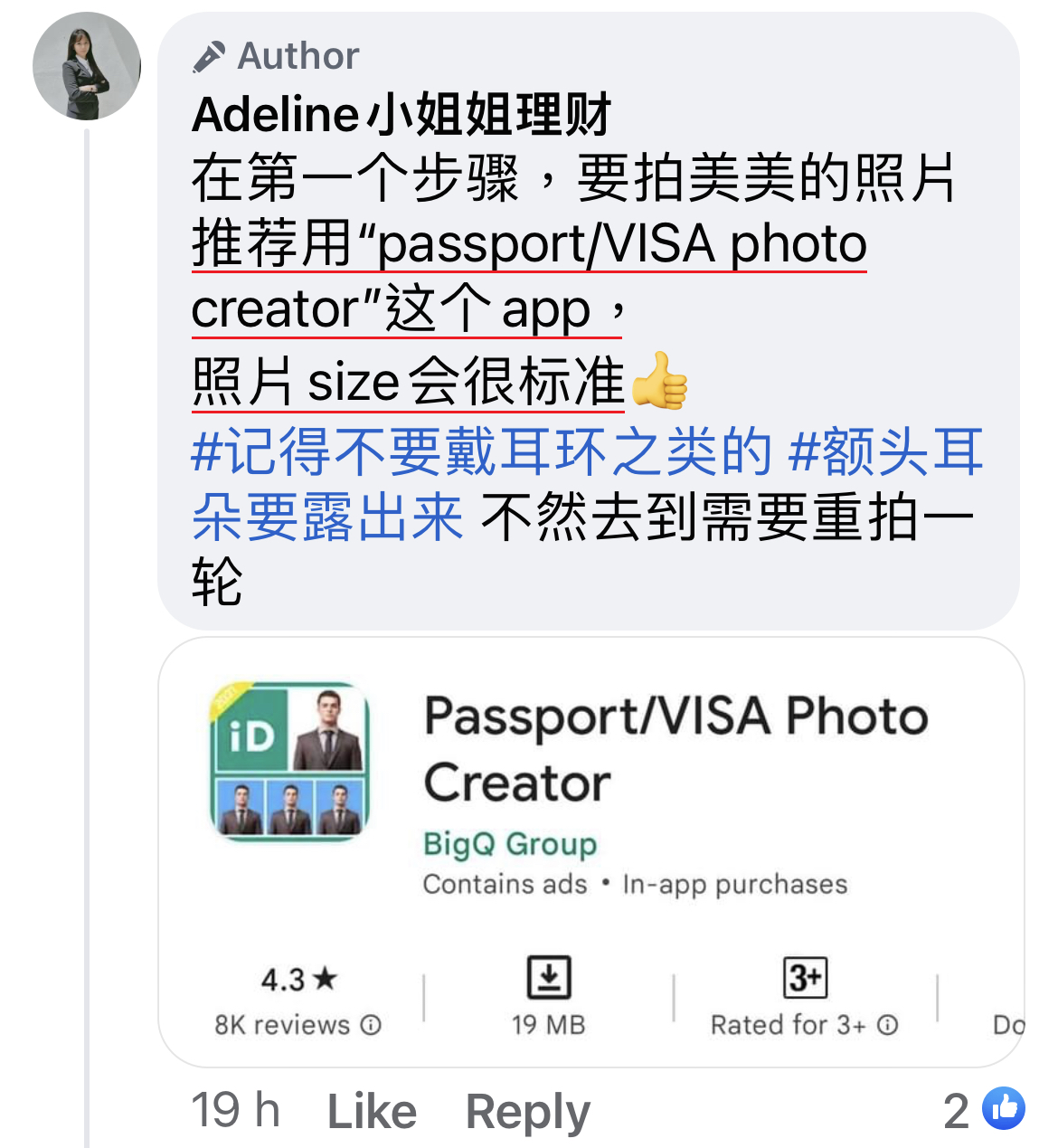Click the 19 MB label
This screenshot has height=1148, width=1058.
[x=549, y=1025]
